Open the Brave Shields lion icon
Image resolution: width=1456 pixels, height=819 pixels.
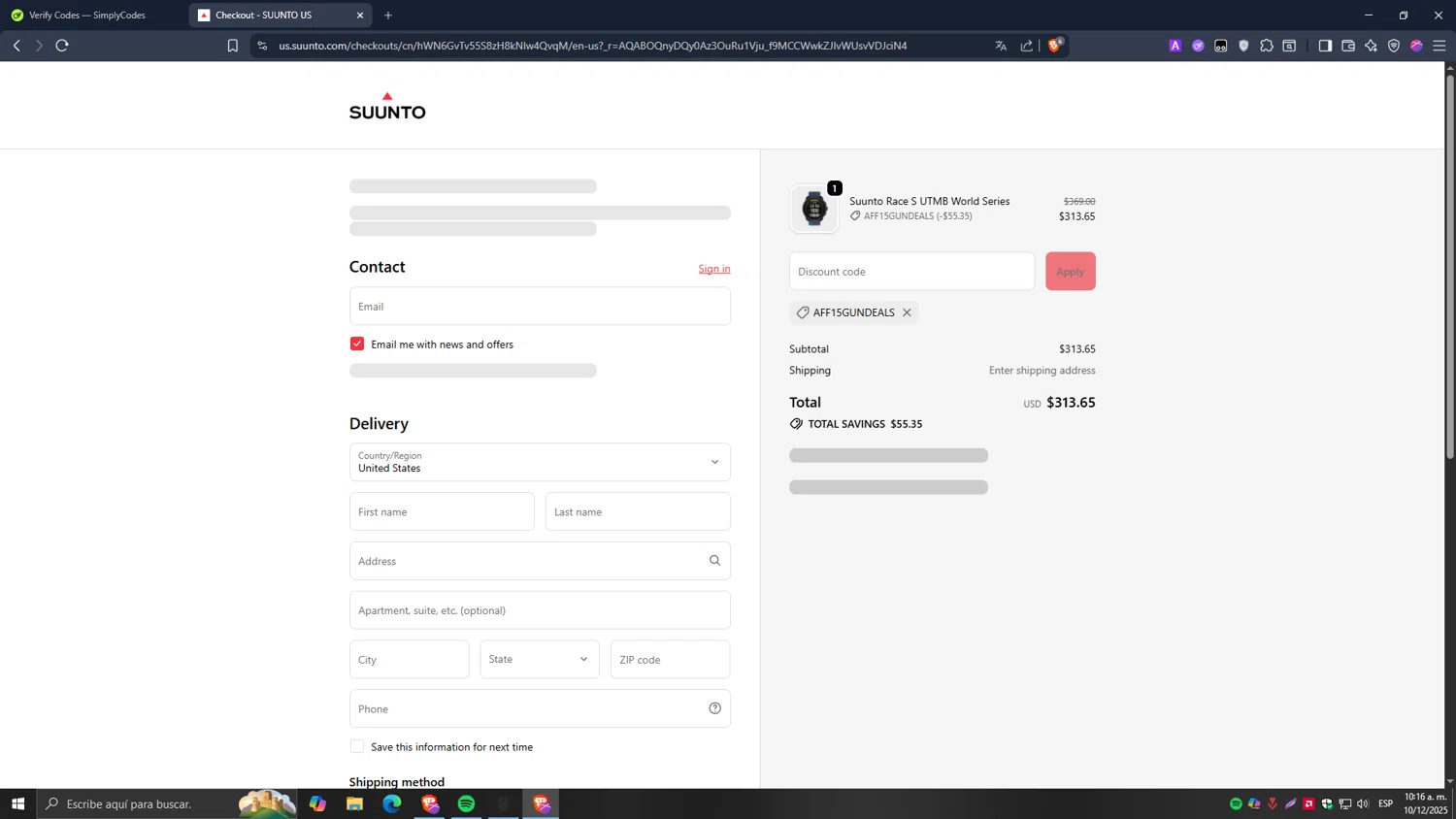(x=1054, y=45)
